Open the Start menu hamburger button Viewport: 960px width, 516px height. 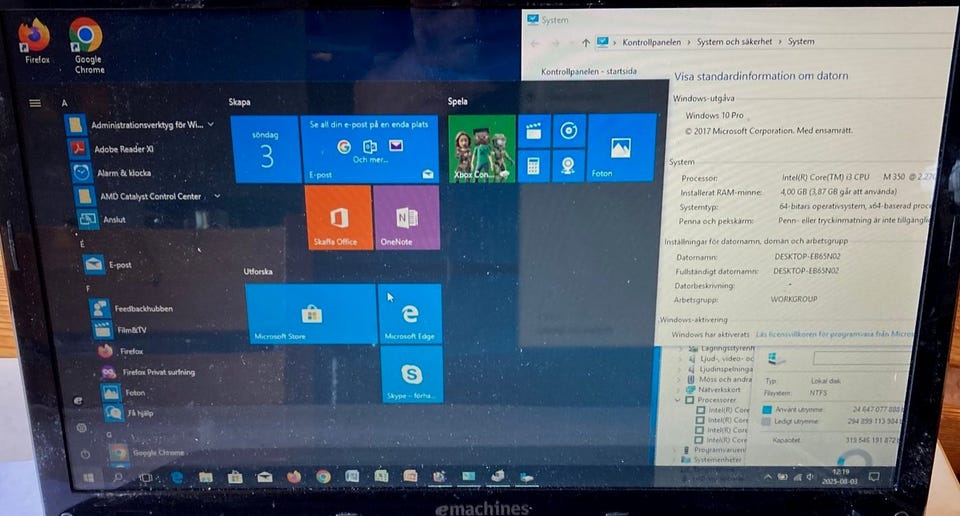35,103
